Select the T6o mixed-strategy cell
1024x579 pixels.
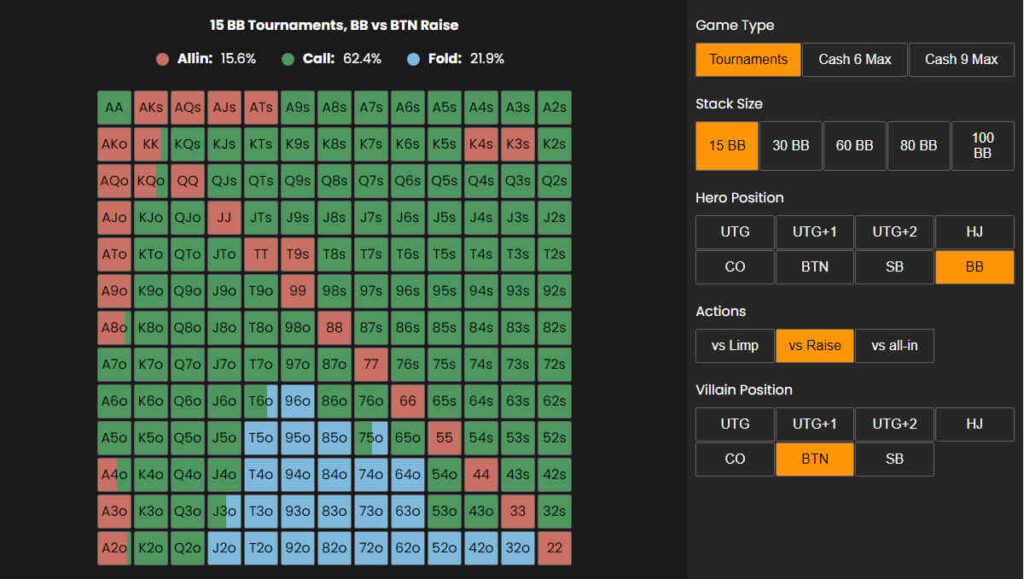tap(261, 401)
